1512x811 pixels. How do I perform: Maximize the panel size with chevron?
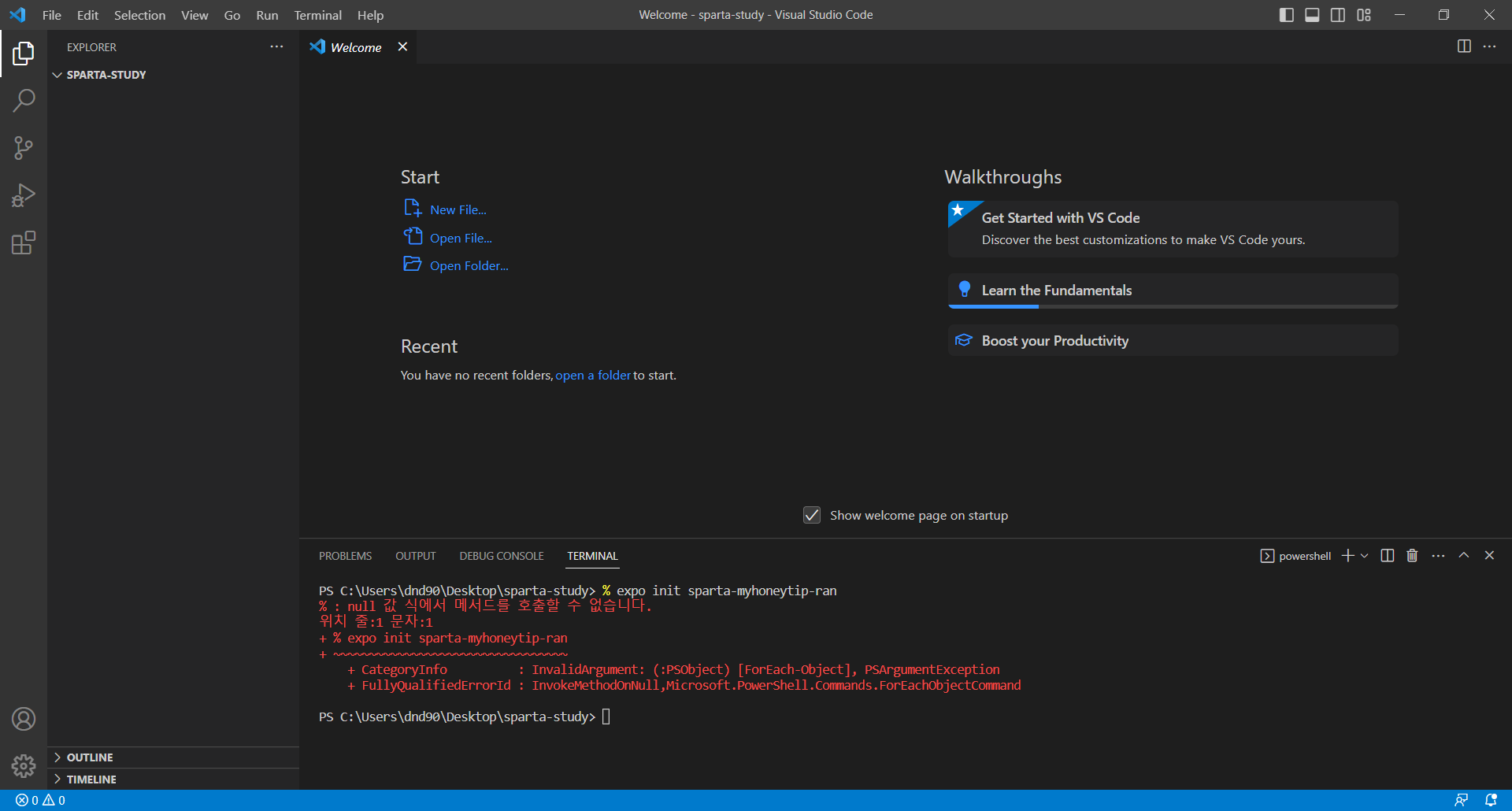1464,555
